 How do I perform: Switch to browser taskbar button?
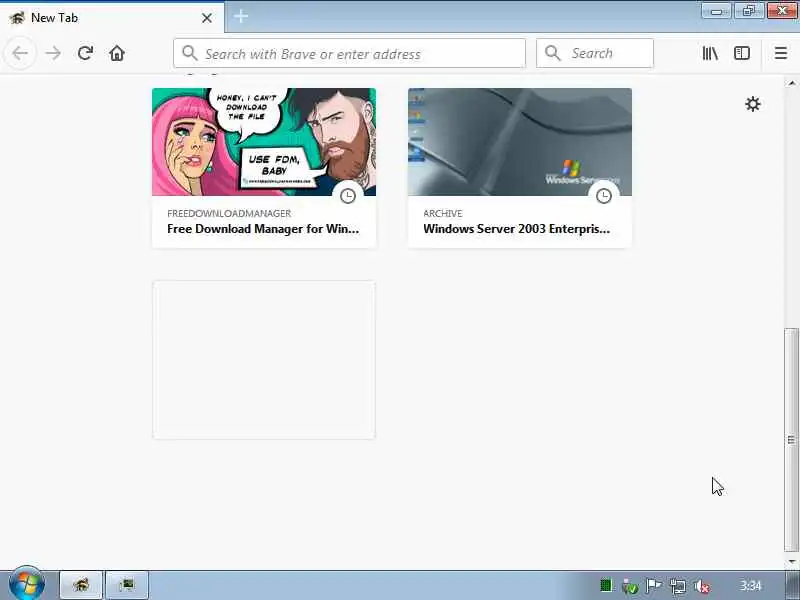tap(81, 585)
